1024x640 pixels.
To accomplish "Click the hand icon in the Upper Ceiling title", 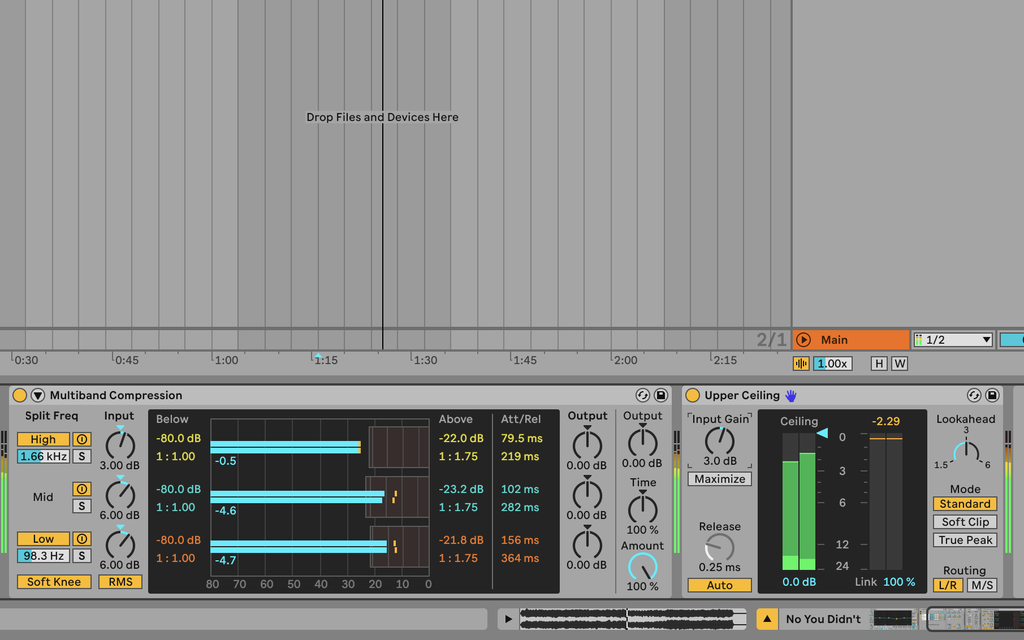I will [790, 395].
